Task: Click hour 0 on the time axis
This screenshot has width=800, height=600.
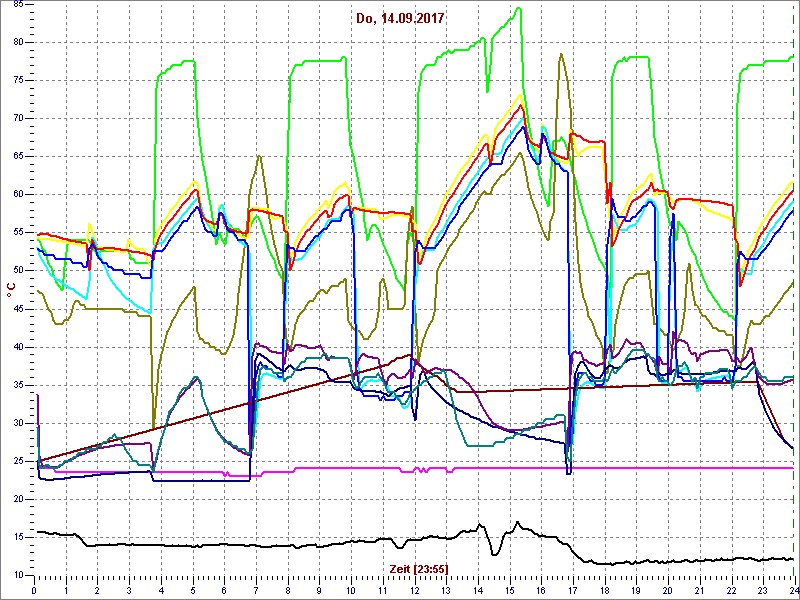Action: (x=34, y=591)
